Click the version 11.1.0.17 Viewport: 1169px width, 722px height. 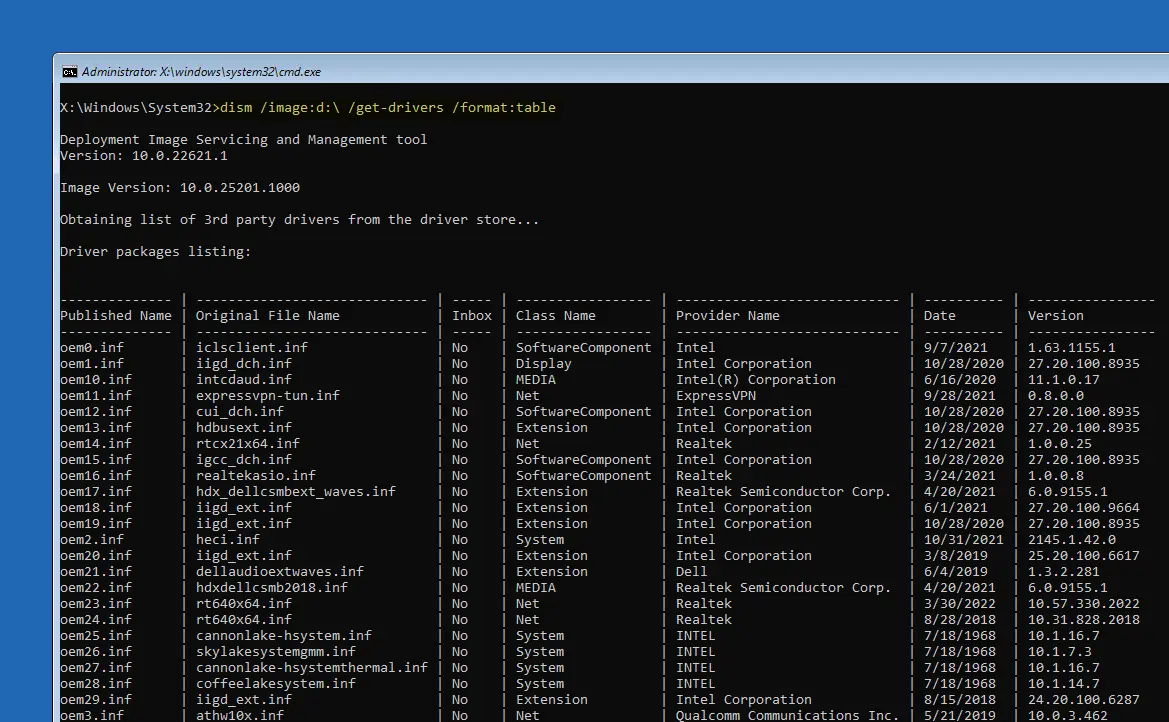1063,380
